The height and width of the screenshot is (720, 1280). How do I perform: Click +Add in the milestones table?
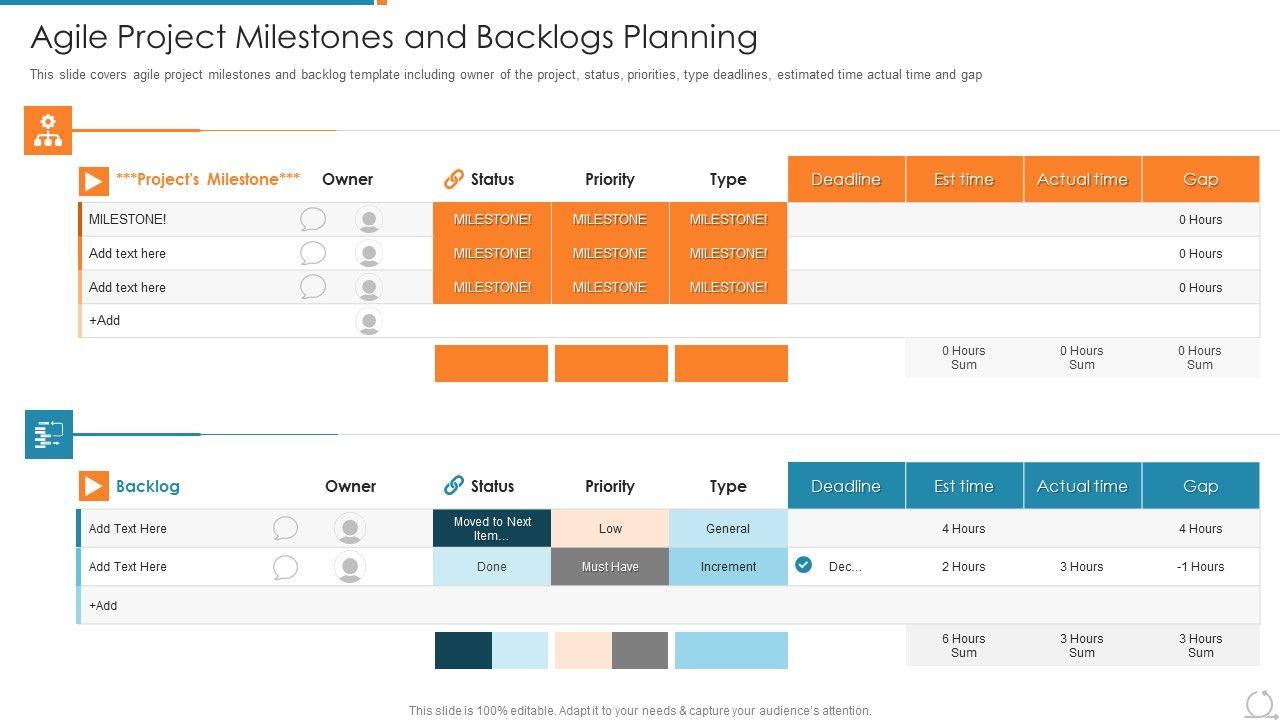click(x=105, y=321)
